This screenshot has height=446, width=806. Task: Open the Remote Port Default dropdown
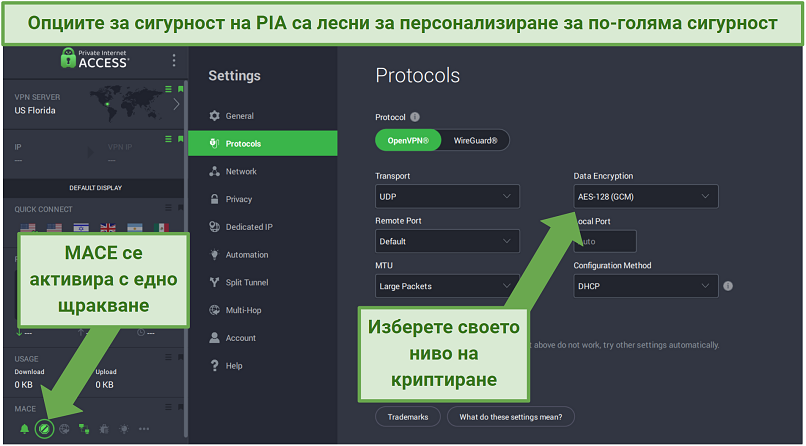[447, 241]
